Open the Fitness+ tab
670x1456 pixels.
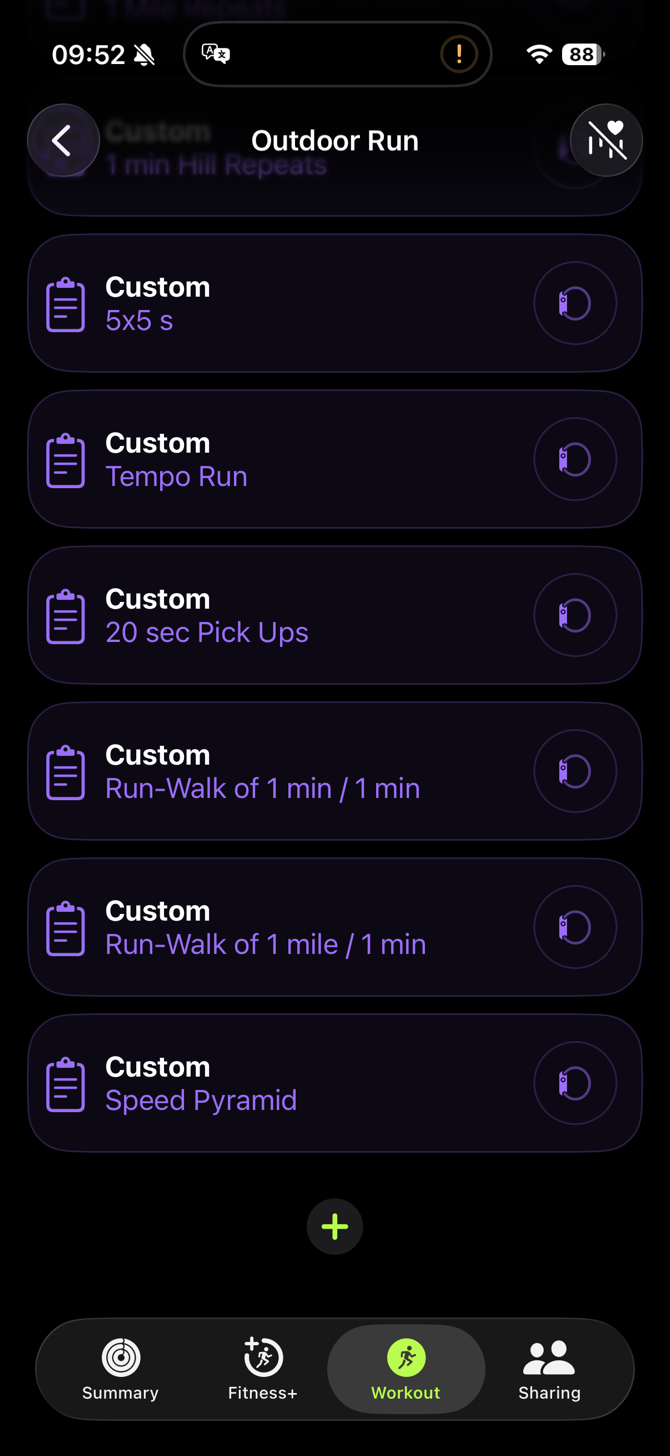point(263,1369)
